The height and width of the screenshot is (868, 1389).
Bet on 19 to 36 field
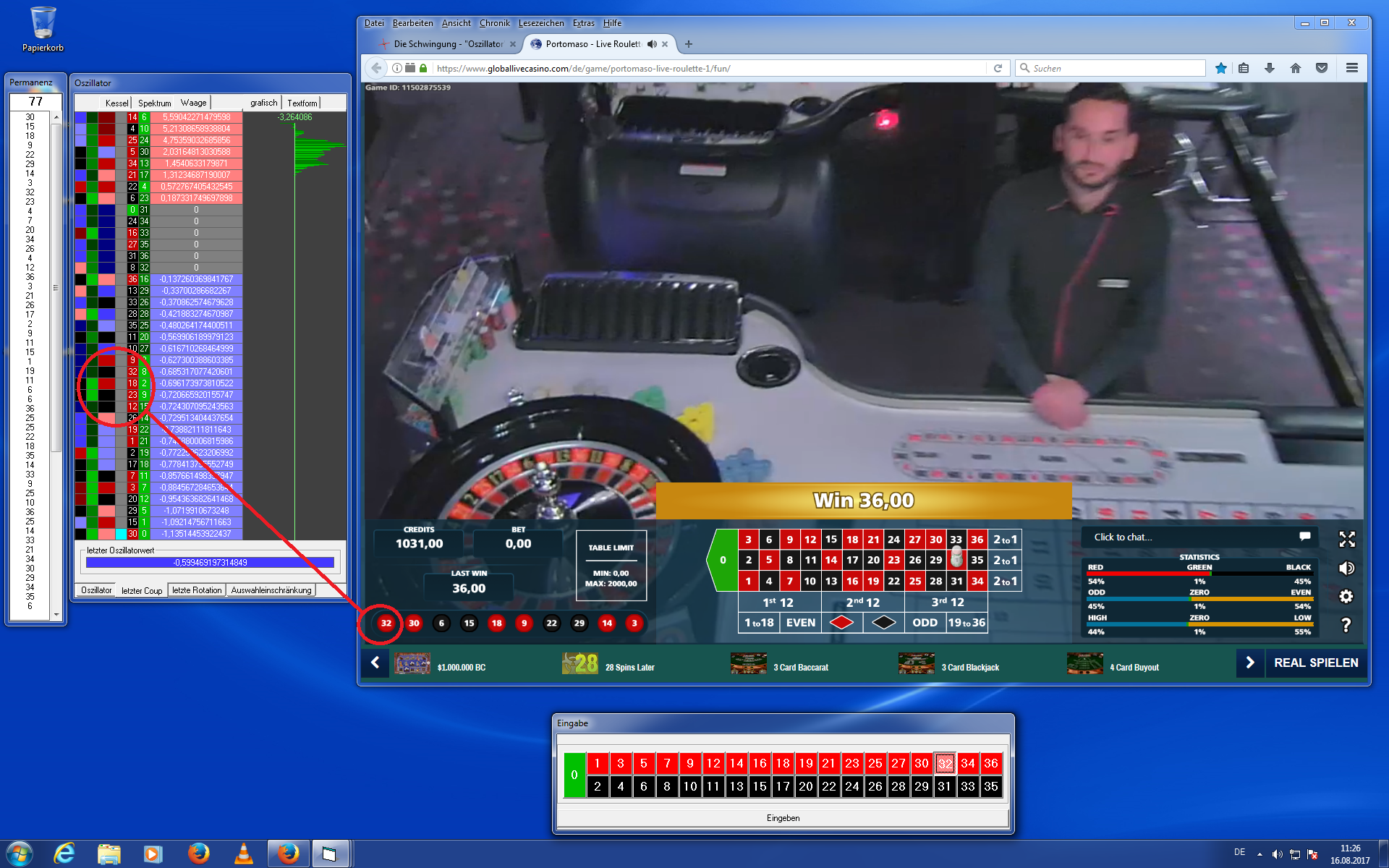pyautogui.click(x=967, y=622)
